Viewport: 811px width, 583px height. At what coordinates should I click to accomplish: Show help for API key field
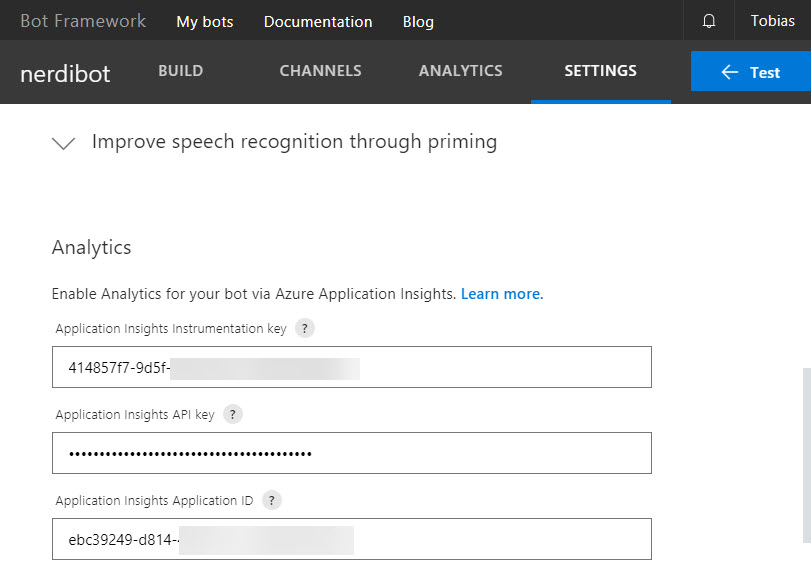233,414
